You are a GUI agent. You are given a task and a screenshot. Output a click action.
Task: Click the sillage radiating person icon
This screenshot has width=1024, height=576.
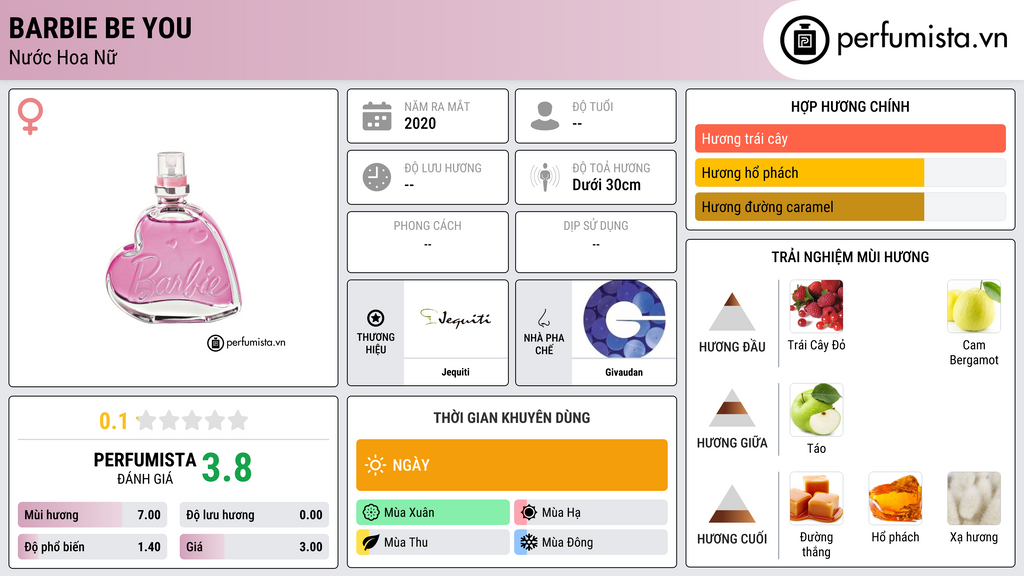545,177
